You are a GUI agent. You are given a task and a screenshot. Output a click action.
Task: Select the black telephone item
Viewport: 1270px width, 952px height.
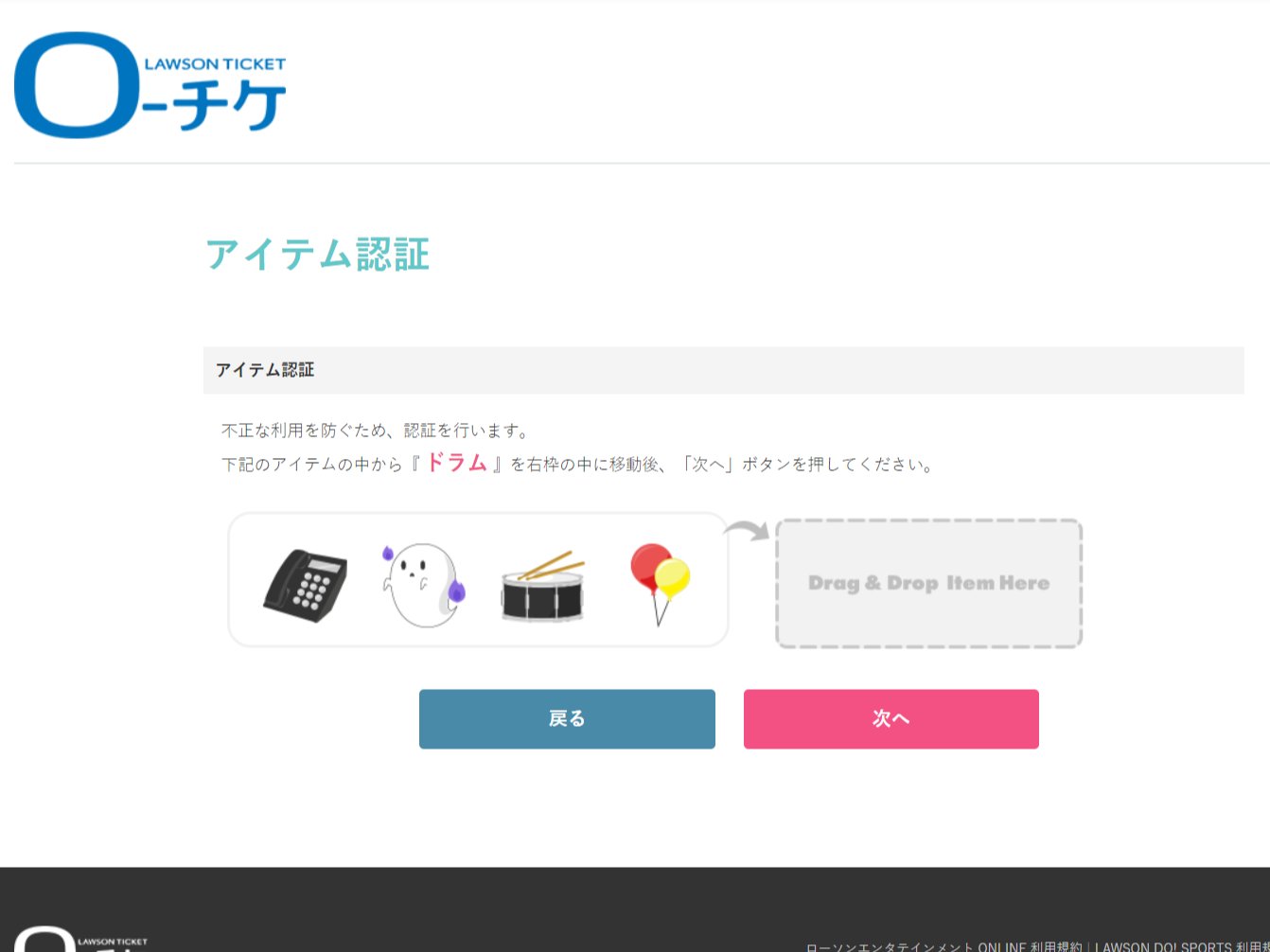pos(305,586)
